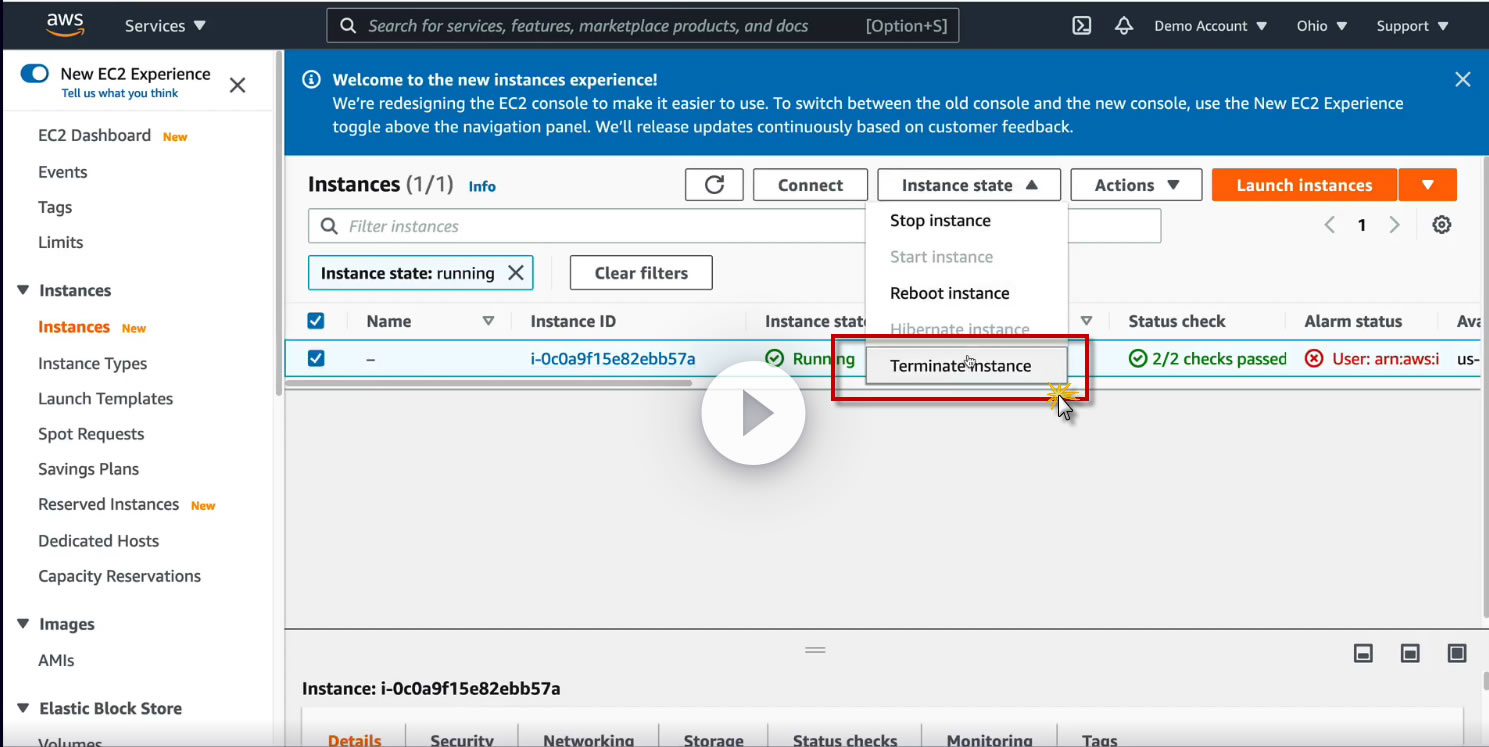Open the Demo Account menu

tap(1210, 26)
